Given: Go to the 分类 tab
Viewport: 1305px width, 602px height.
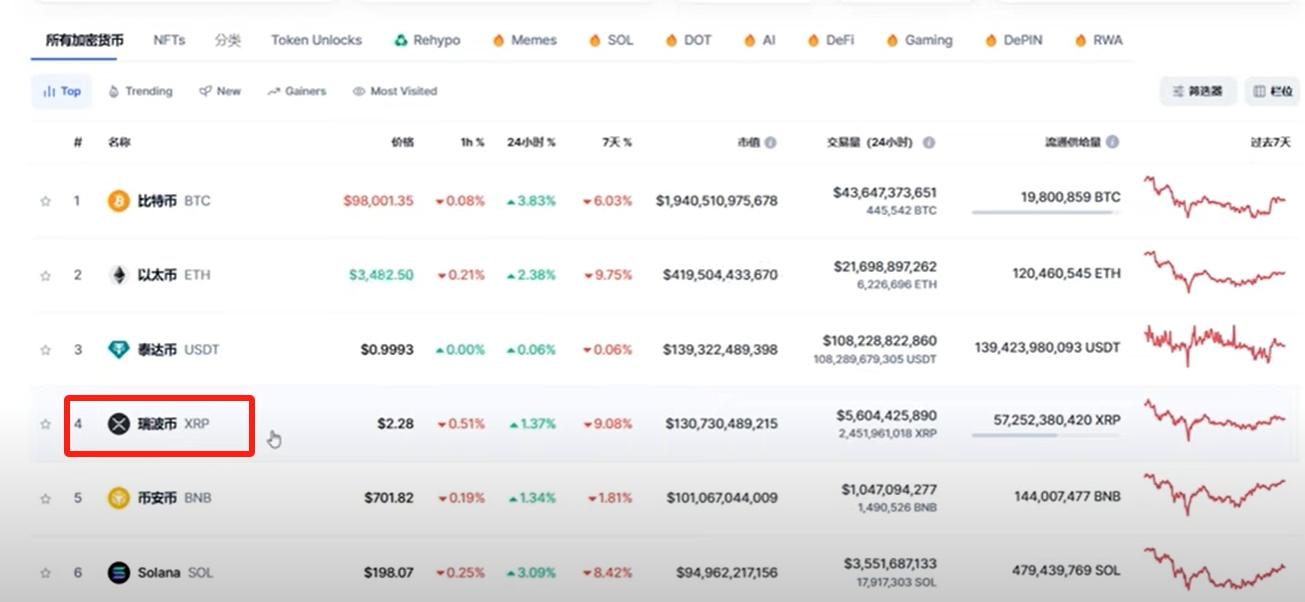Looking at the screenshot, I should [228, 41].
